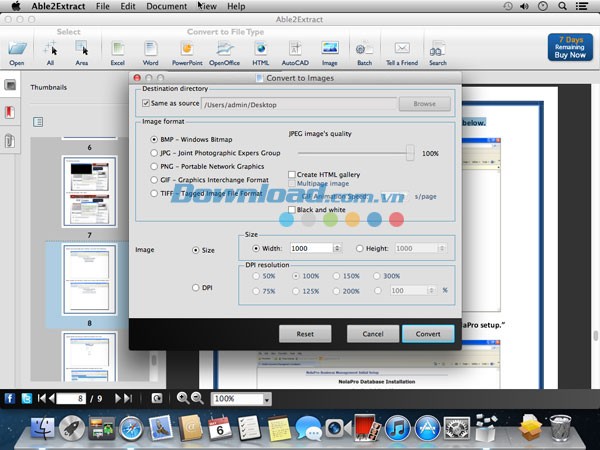This screenshot has width=600, height=450.
Task: Jump to last page button
Action: pos(128,398)
